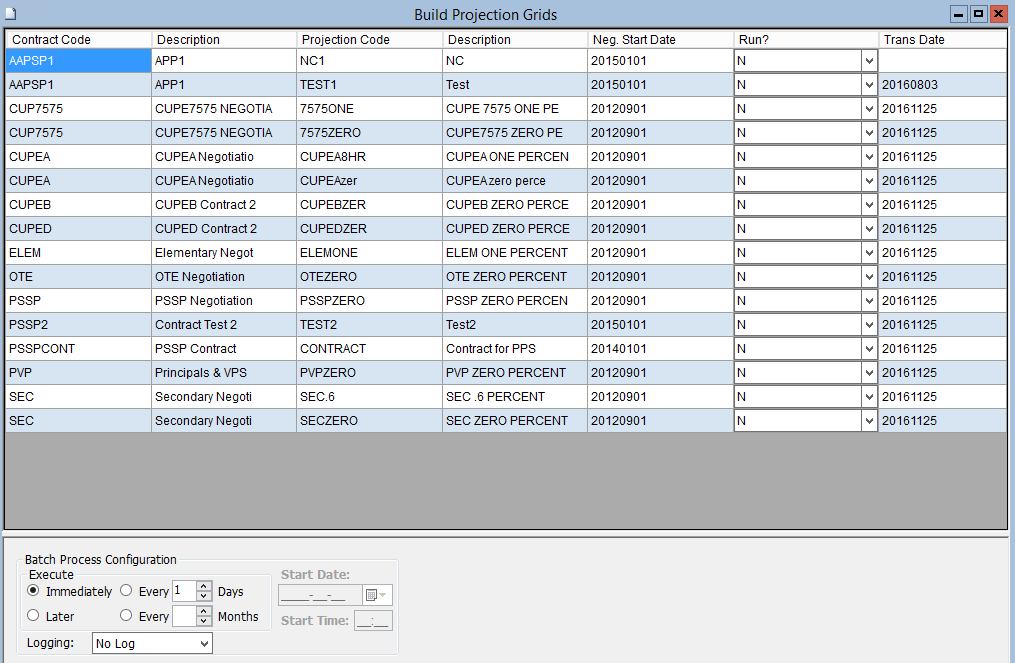Click the Months interval input field

184,616
